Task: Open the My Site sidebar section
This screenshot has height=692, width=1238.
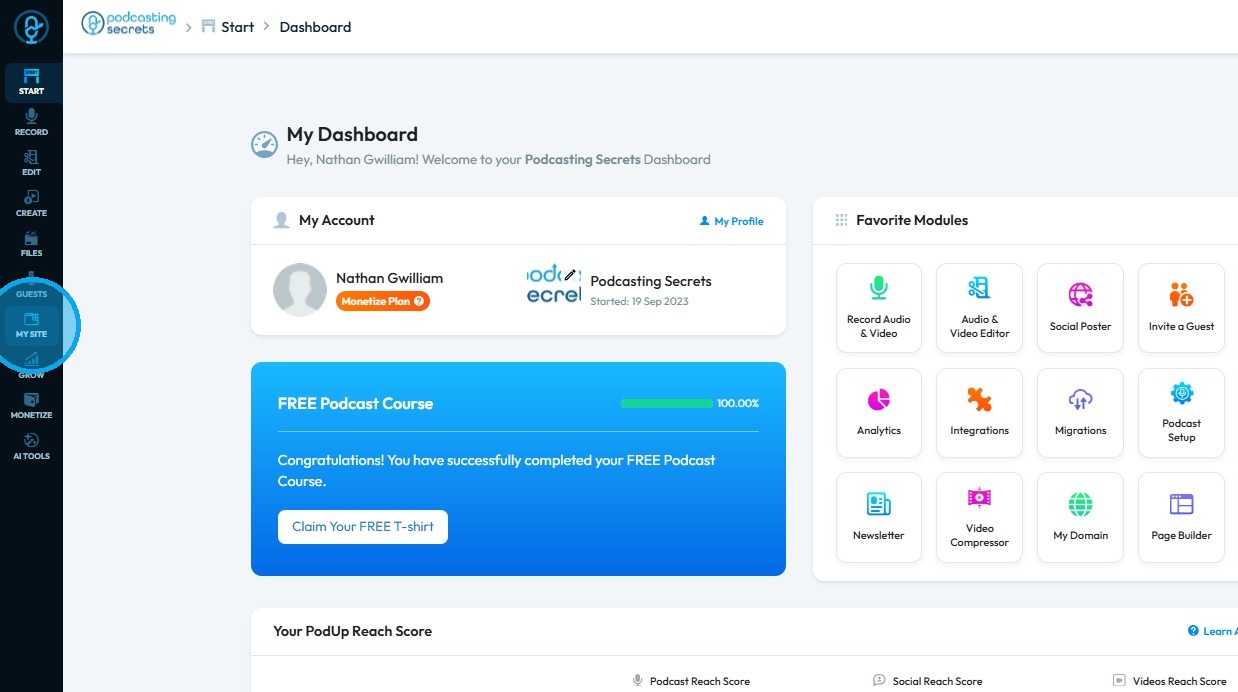Action: 31,325
